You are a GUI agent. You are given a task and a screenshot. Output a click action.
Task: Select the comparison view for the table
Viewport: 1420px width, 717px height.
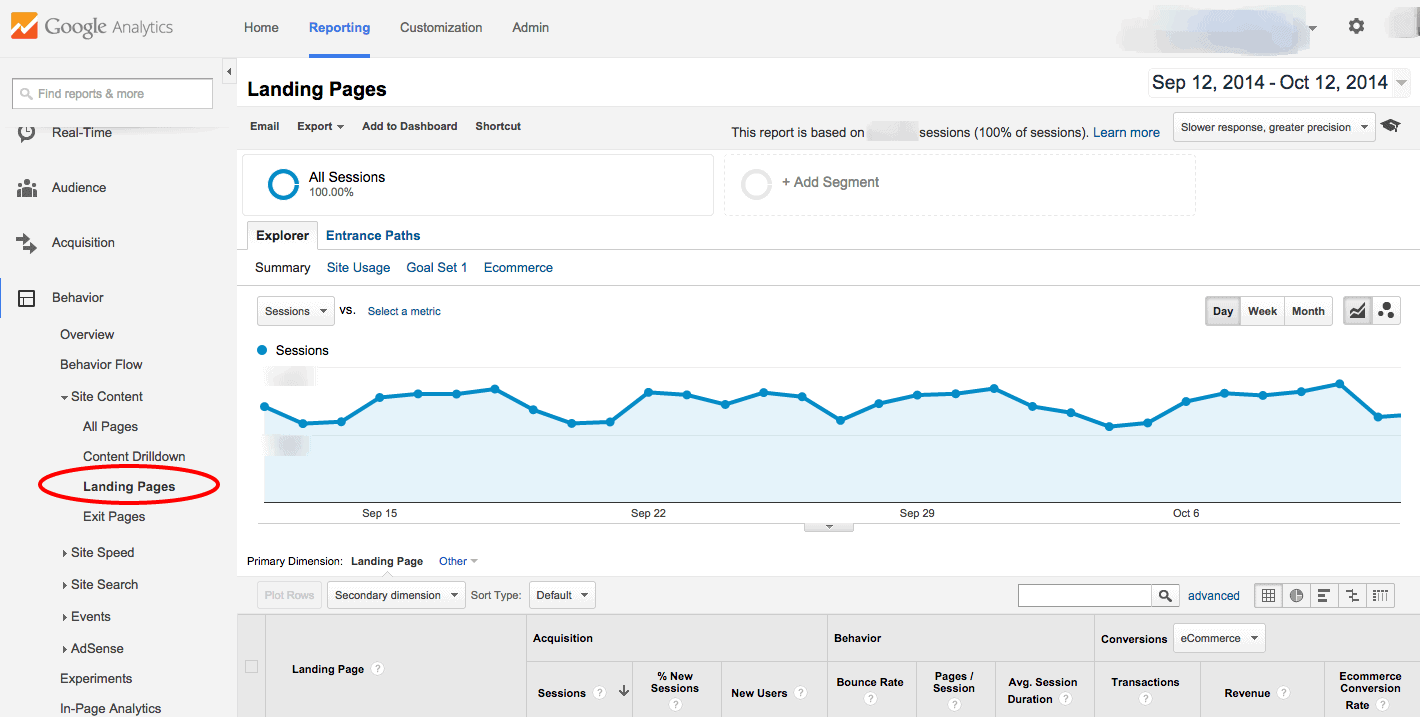(x=1352, y=595)
